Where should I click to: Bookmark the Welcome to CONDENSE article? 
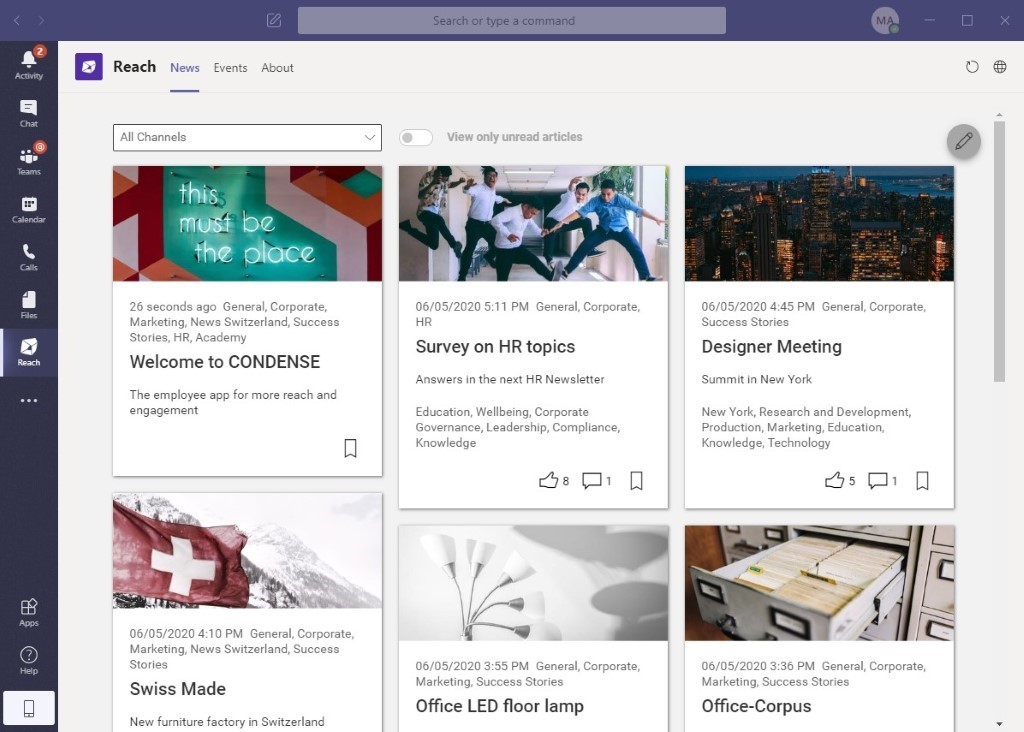pos(351,448)
